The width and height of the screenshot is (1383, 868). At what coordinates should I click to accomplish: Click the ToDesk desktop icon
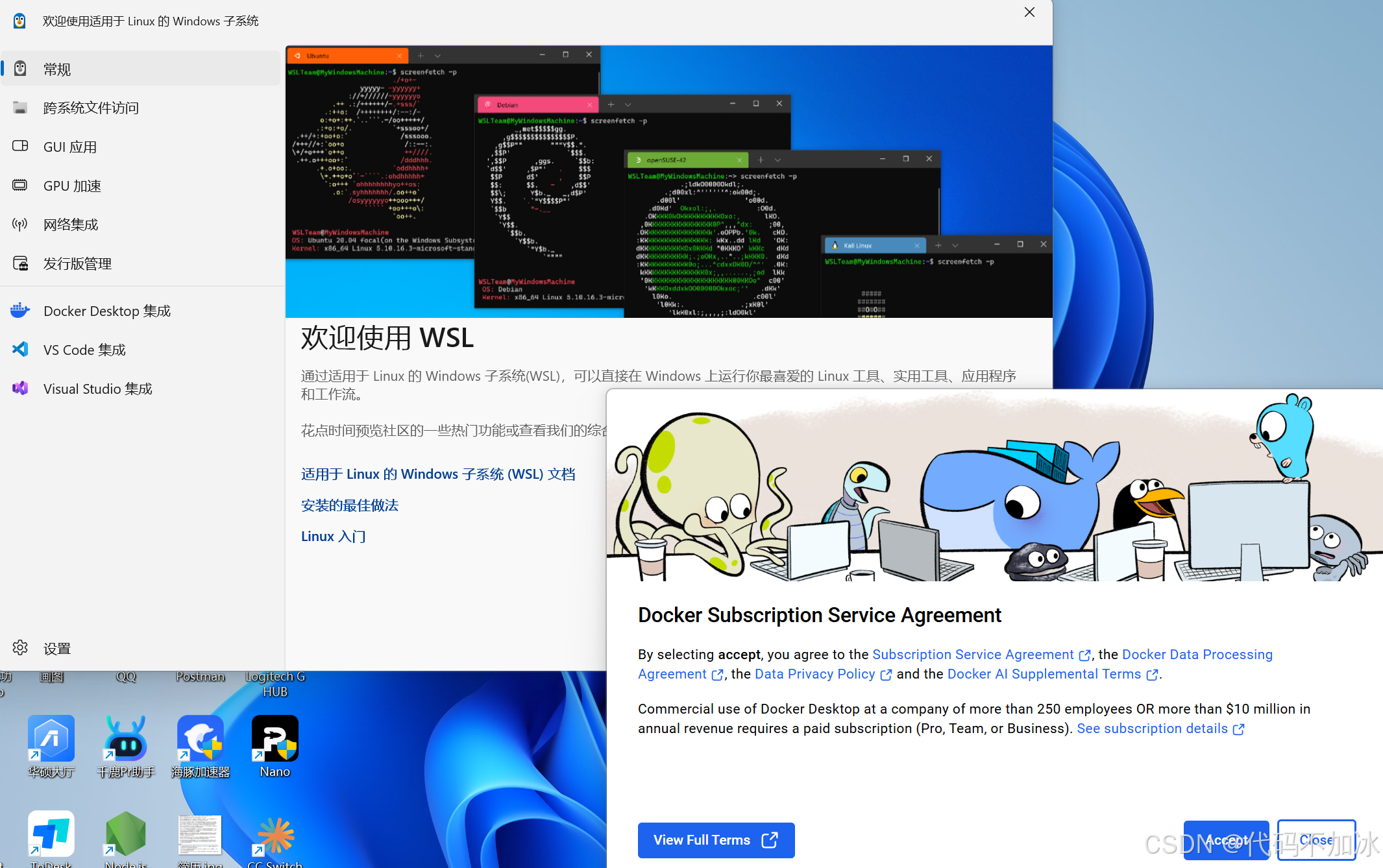tap(51, 838)
